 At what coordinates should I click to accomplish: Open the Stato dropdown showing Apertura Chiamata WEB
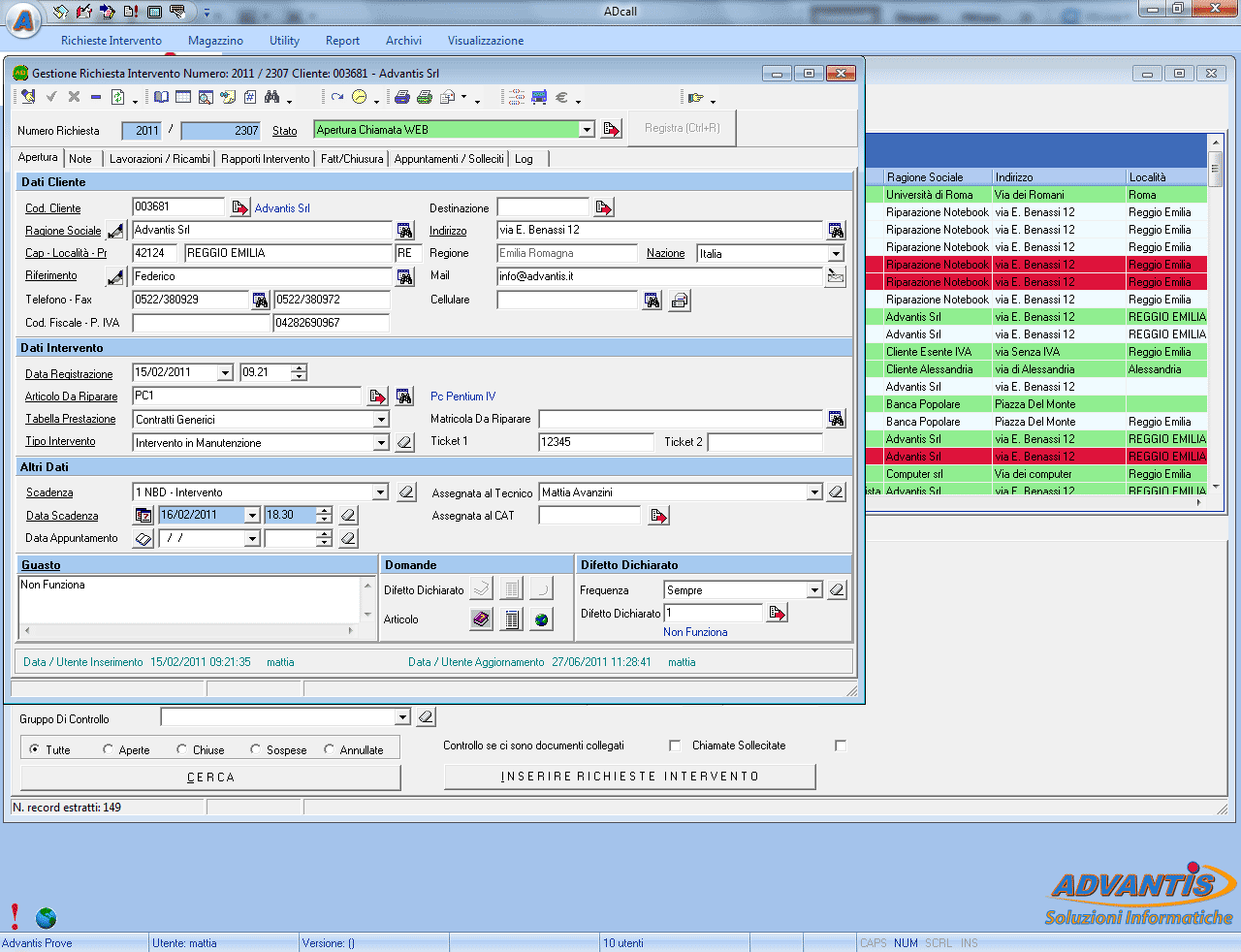pyautogui.click(x=589, y=128)
